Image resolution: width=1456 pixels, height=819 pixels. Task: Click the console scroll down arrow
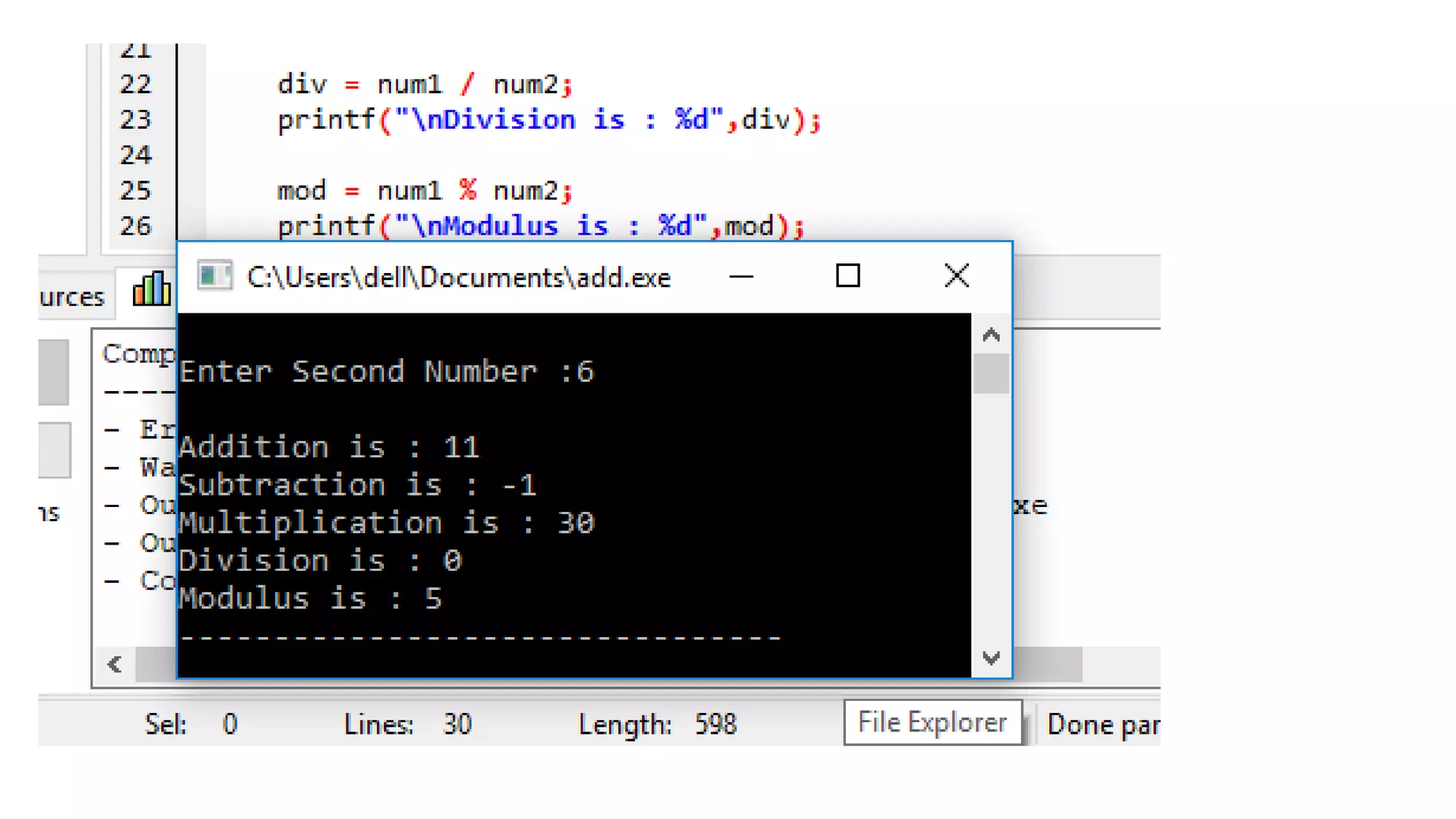pyautogui.click(x=991, y=658)
